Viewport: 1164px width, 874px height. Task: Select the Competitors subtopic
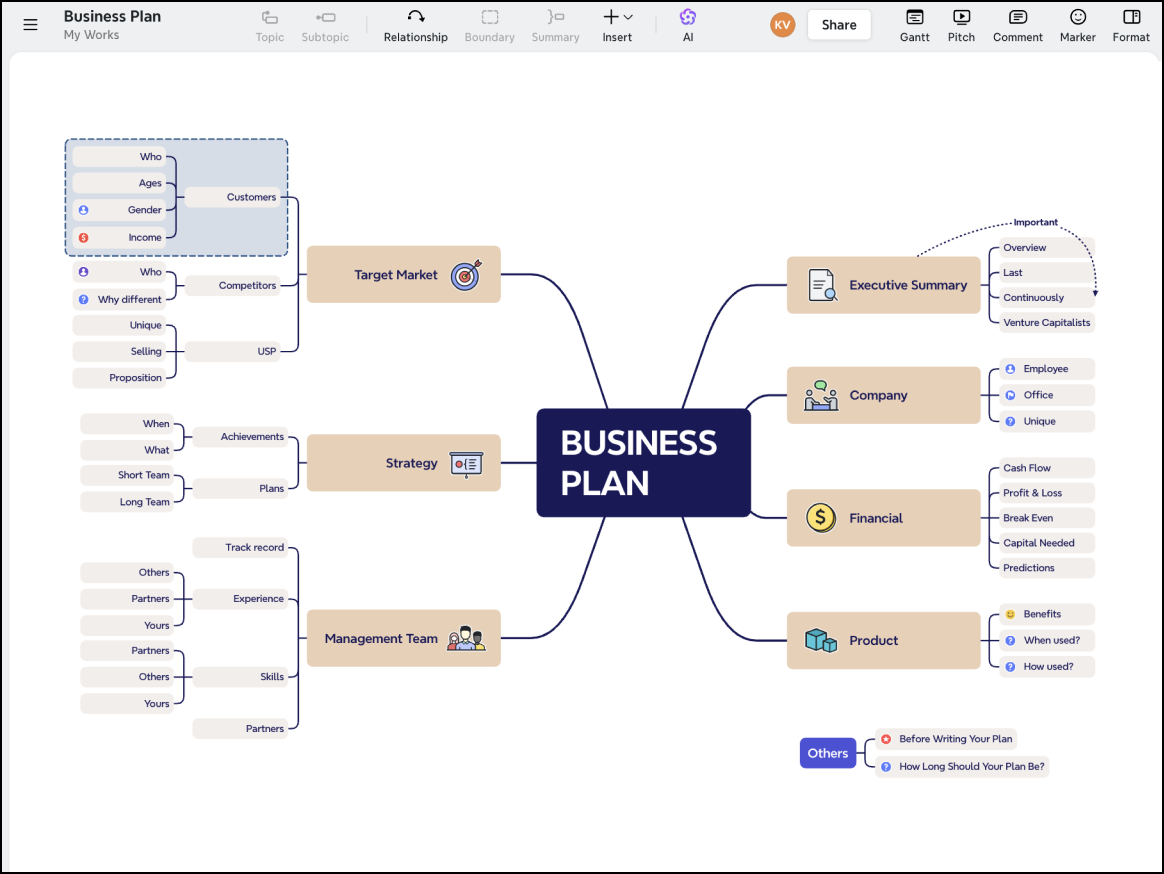tap(232, 285)
